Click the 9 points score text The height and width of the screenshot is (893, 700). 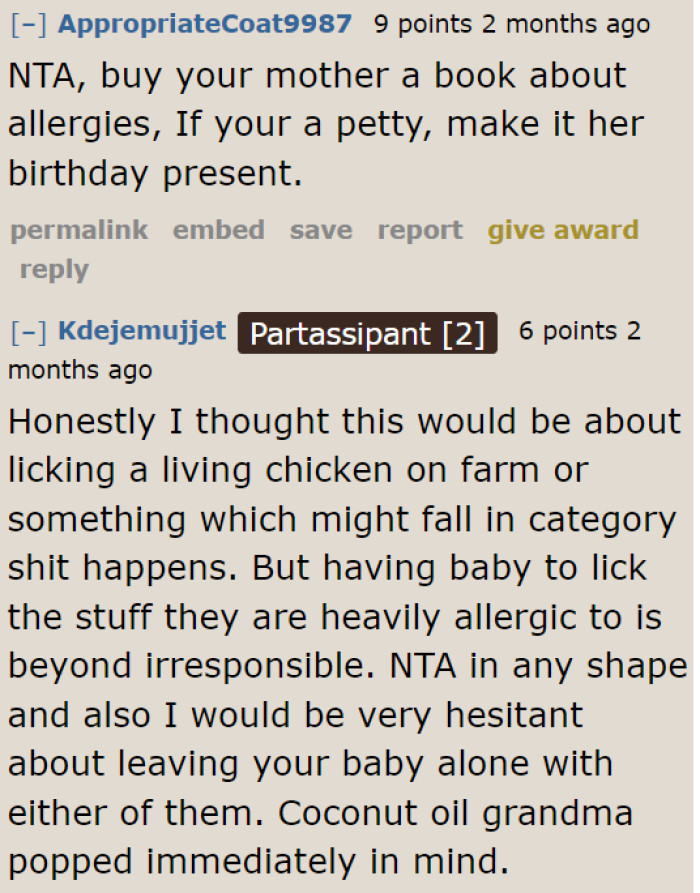[424, 23]
